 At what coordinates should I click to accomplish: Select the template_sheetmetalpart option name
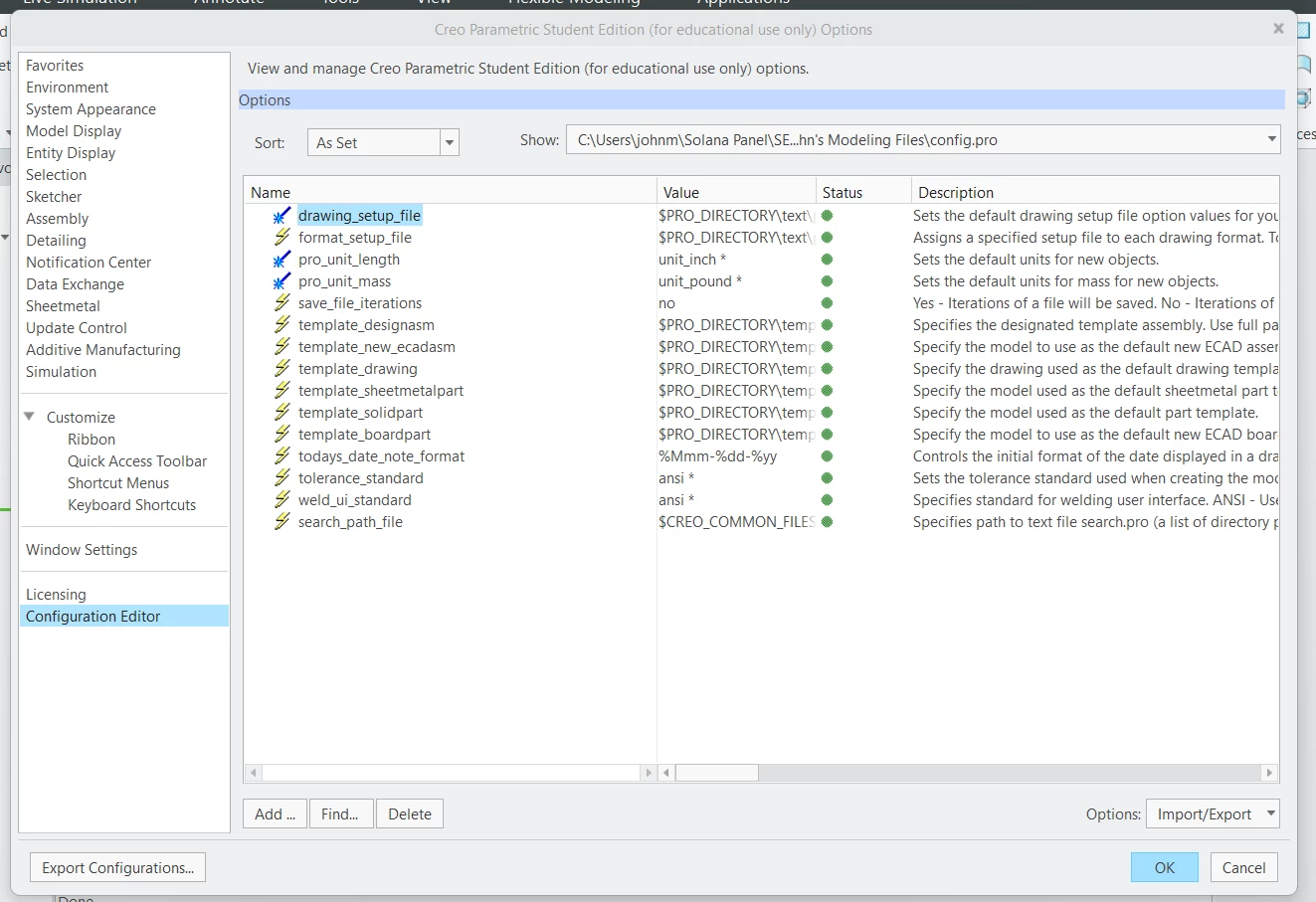click(x=381, y=391)
